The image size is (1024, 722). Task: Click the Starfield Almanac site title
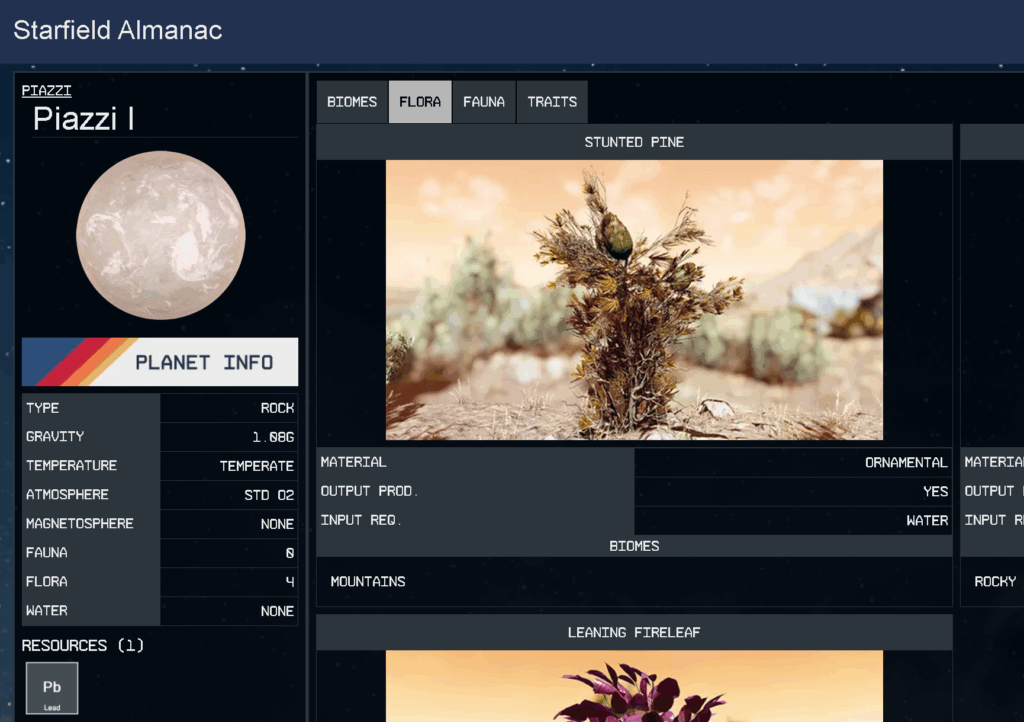pos(118,30)
